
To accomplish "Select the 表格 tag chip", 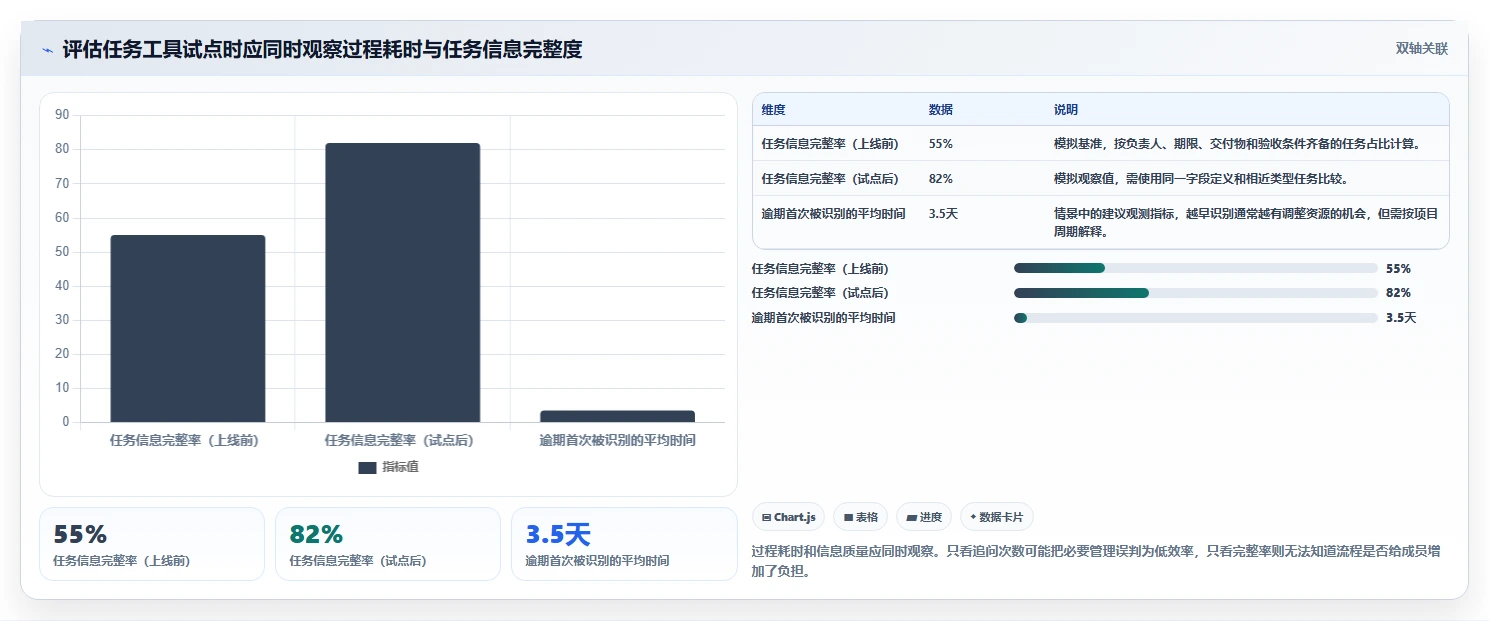I will pyautogui.click(x=860, y=517).
